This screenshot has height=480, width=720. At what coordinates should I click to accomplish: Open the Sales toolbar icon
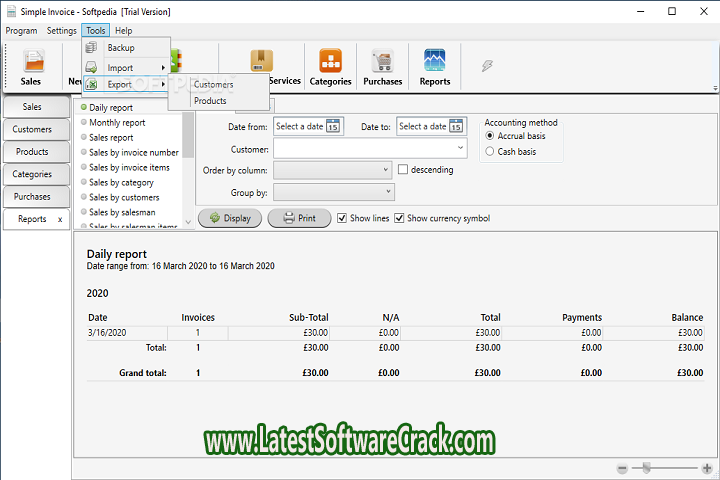pyautogui.click(x=32, y=67)
